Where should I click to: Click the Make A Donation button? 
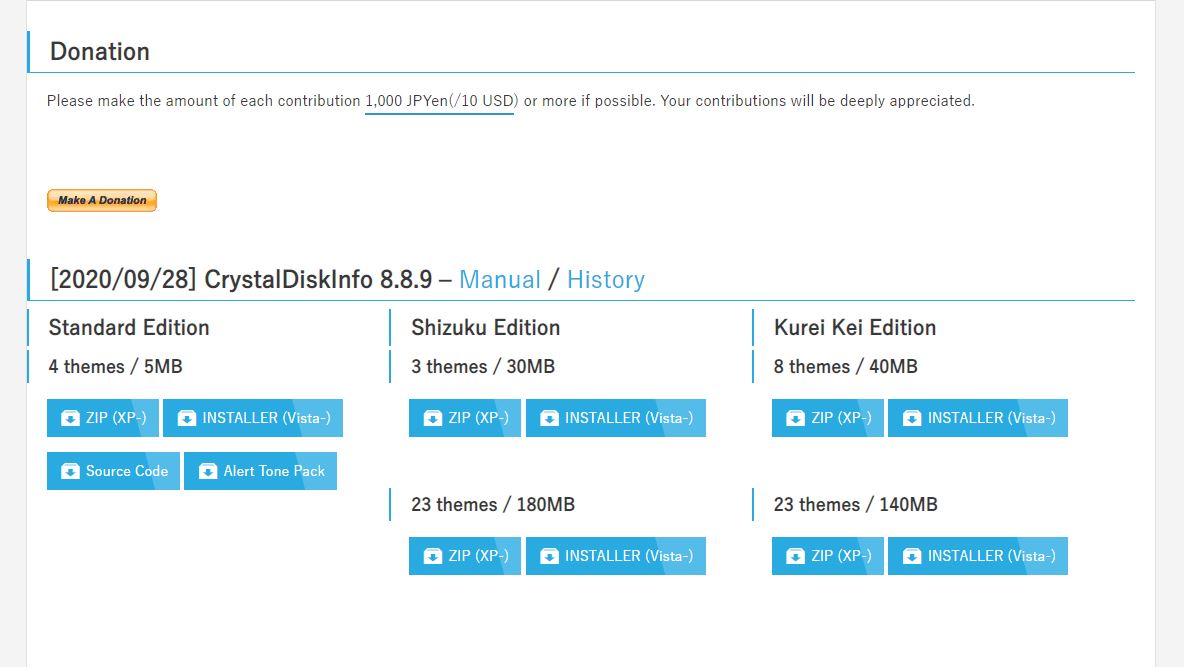point(102,200)
